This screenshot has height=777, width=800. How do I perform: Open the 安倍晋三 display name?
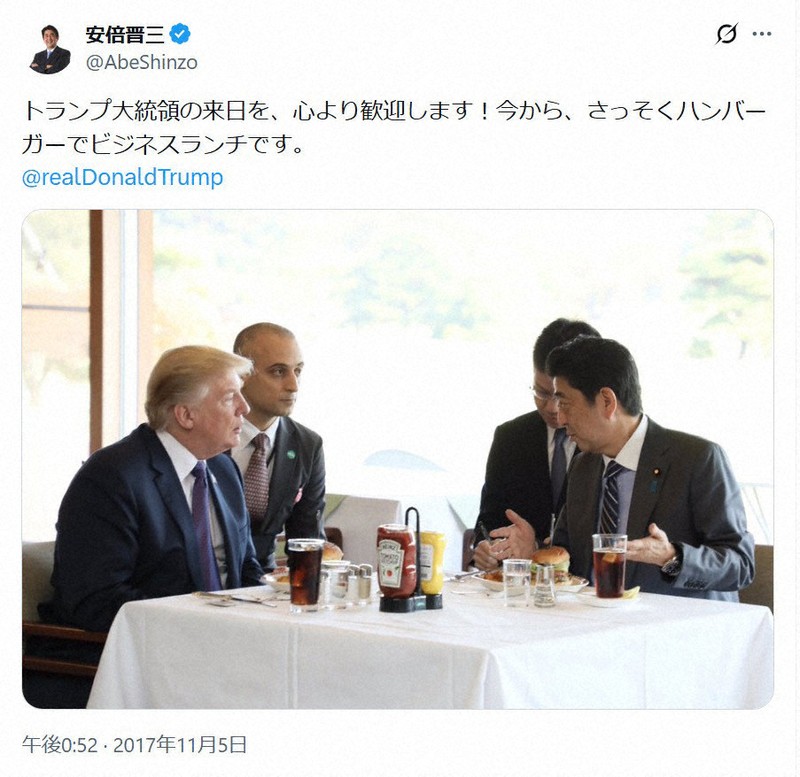125,35
